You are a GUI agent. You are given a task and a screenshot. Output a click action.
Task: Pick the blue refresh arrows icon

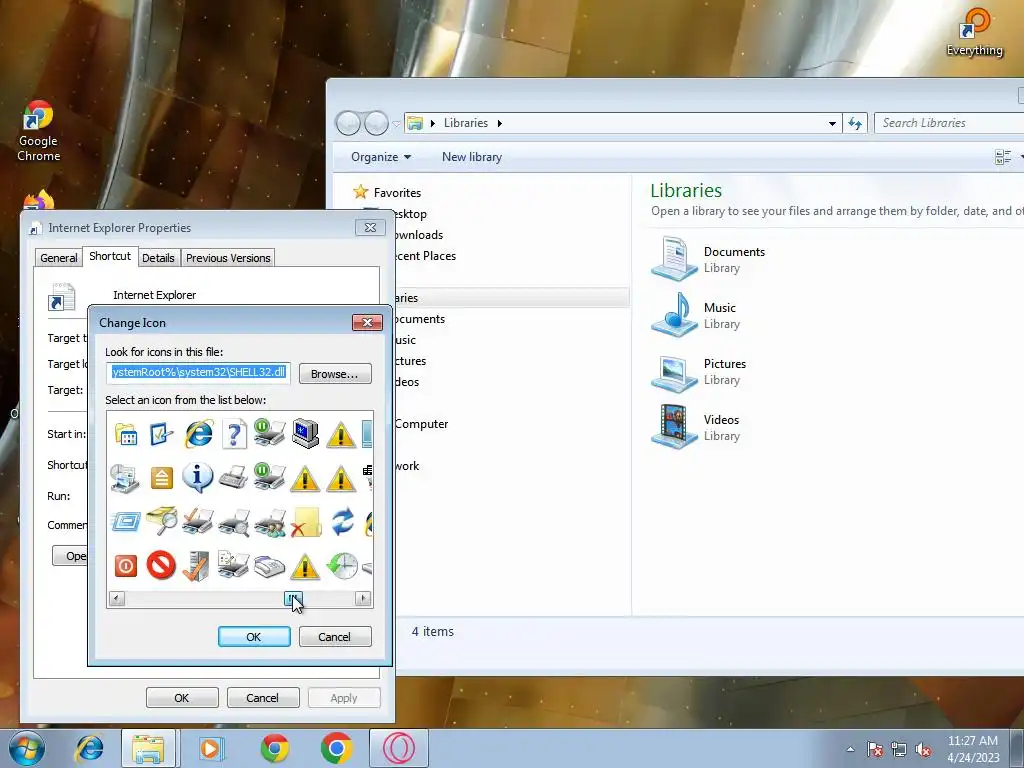click(x=342, y=522)
